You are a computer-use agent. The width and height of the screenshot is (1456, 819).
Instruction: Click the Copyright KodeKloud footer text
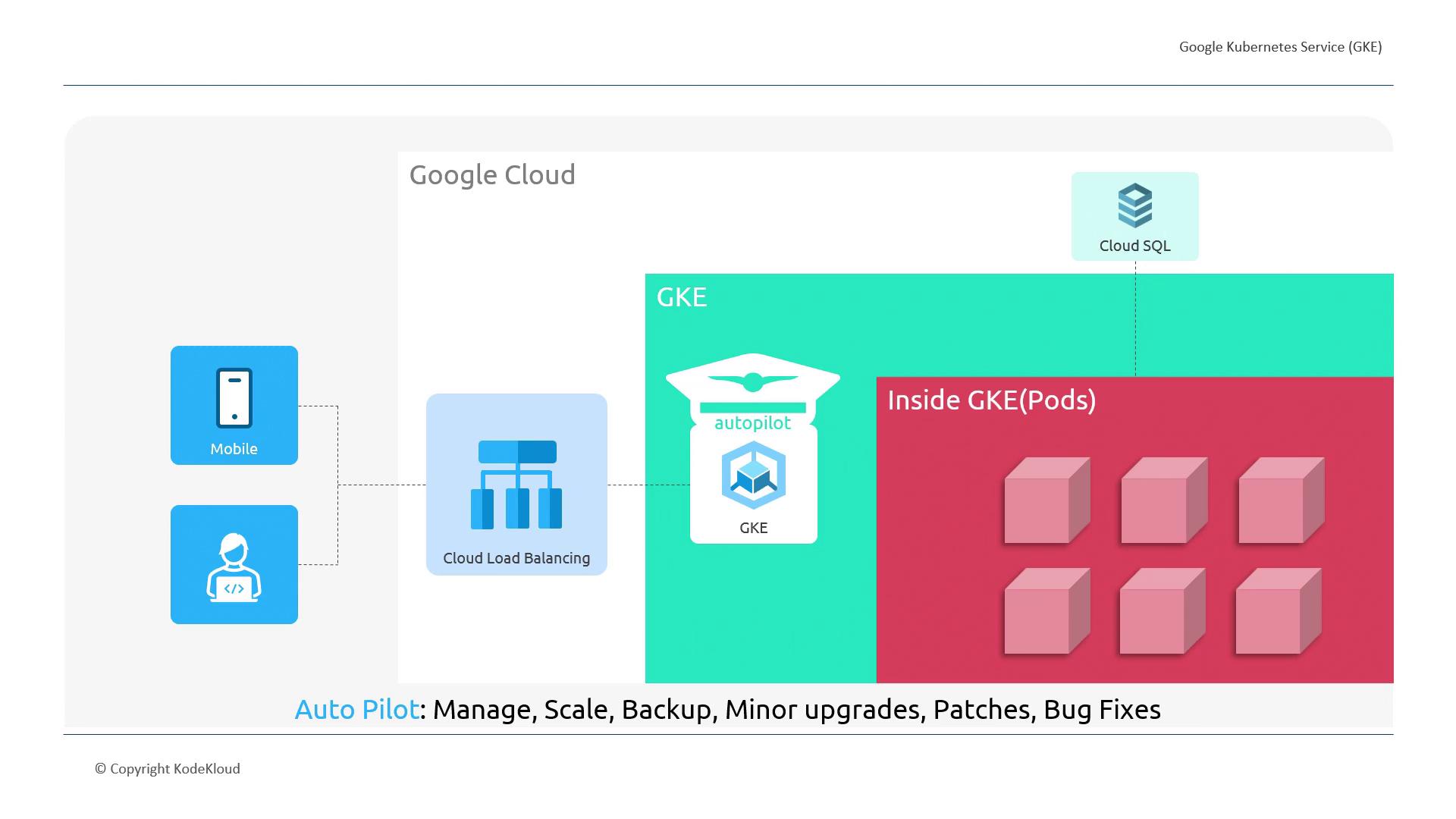(x=168, y=769)
